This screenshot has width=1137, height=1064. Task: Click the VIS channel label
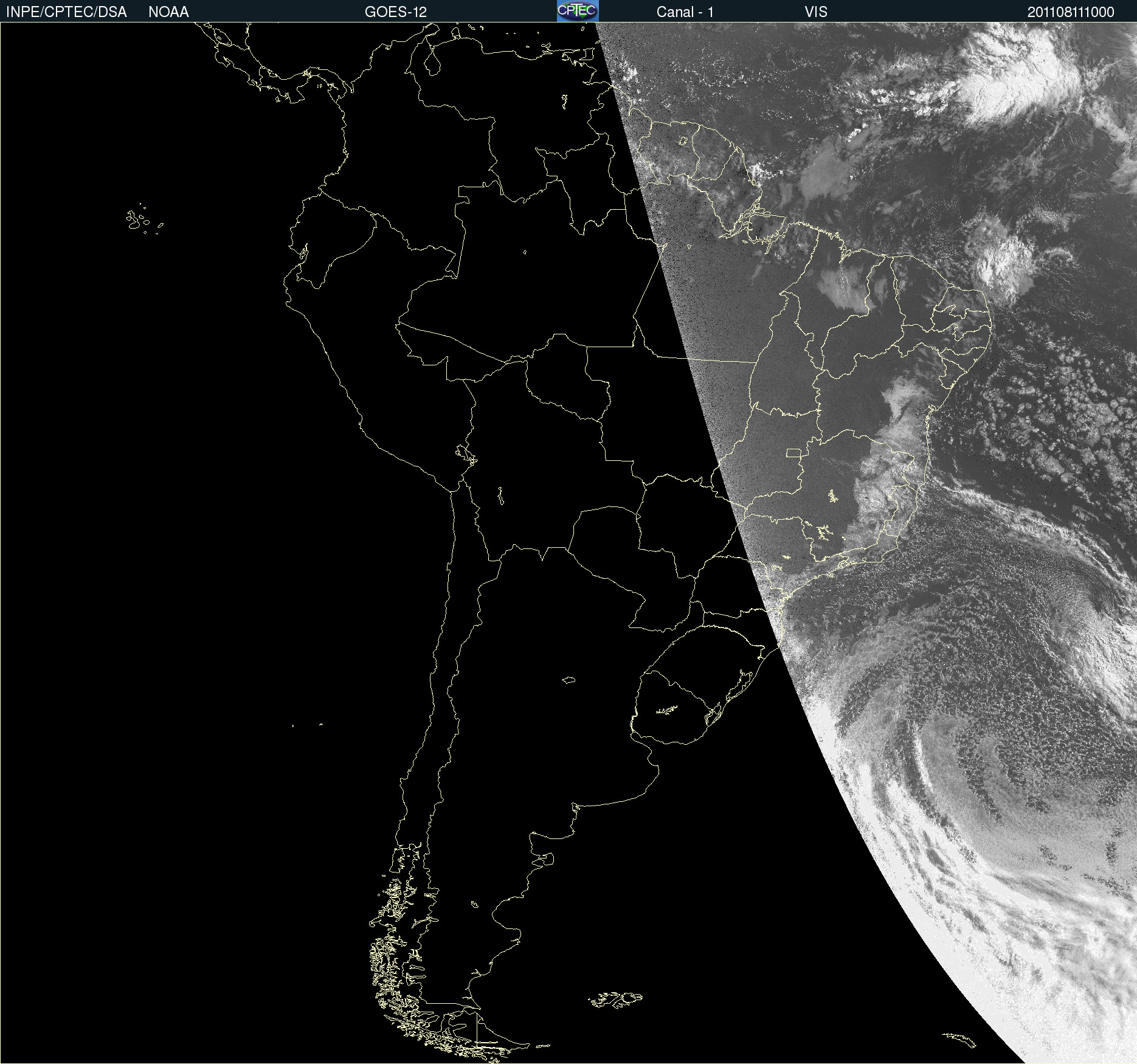click(x=816, y=12)
